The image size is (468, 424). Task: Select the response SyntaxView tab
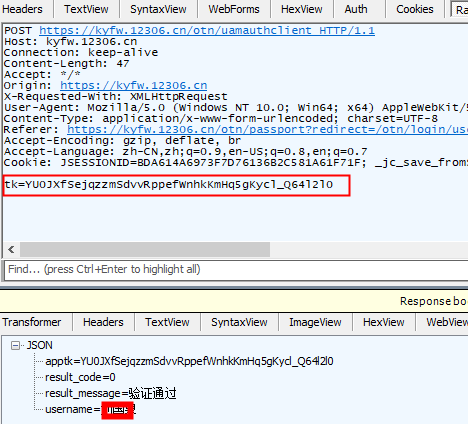(239, 322)
